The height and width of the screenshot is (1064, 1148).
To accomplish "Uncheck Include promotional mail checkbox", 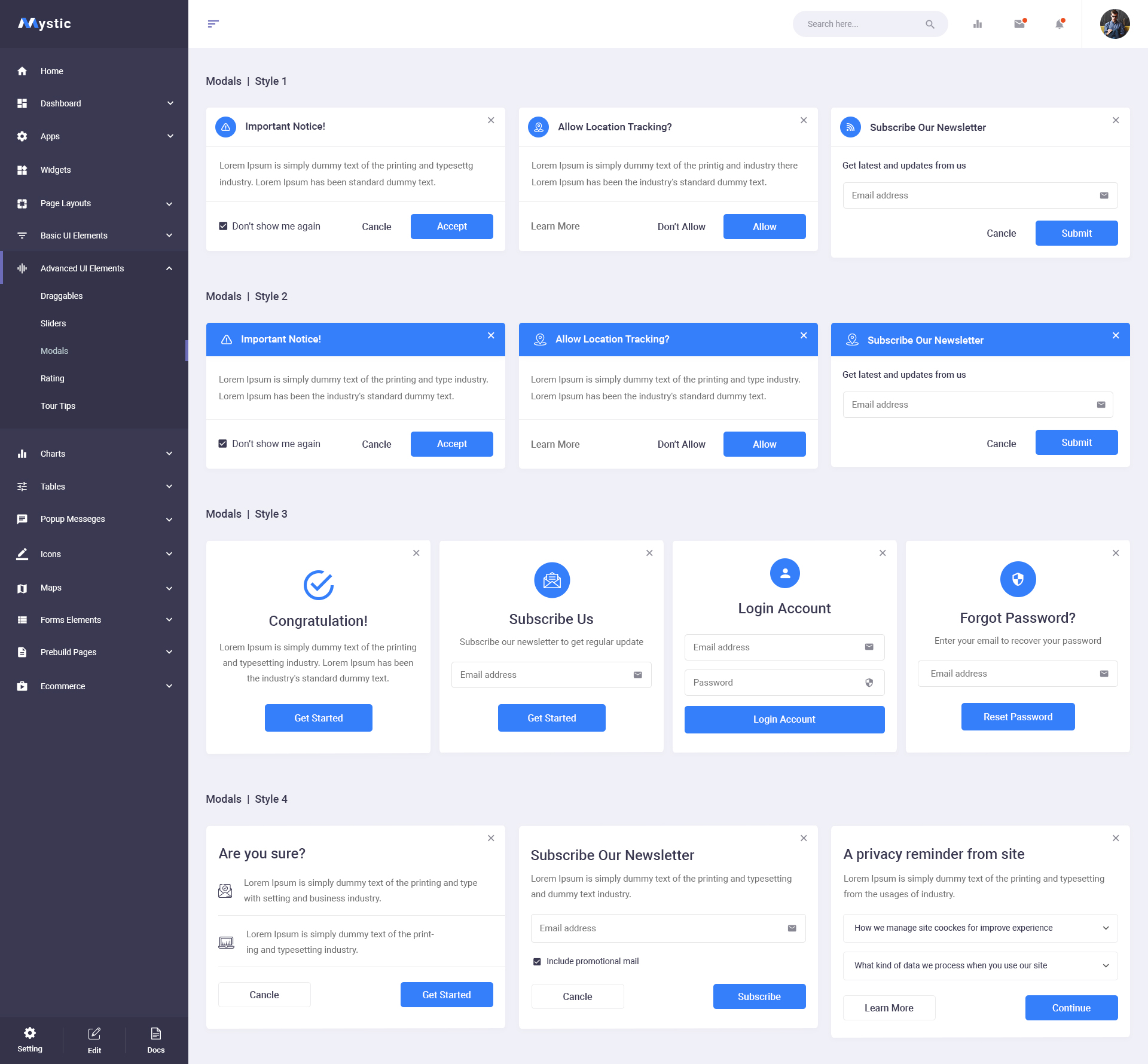I will point(537,962).
